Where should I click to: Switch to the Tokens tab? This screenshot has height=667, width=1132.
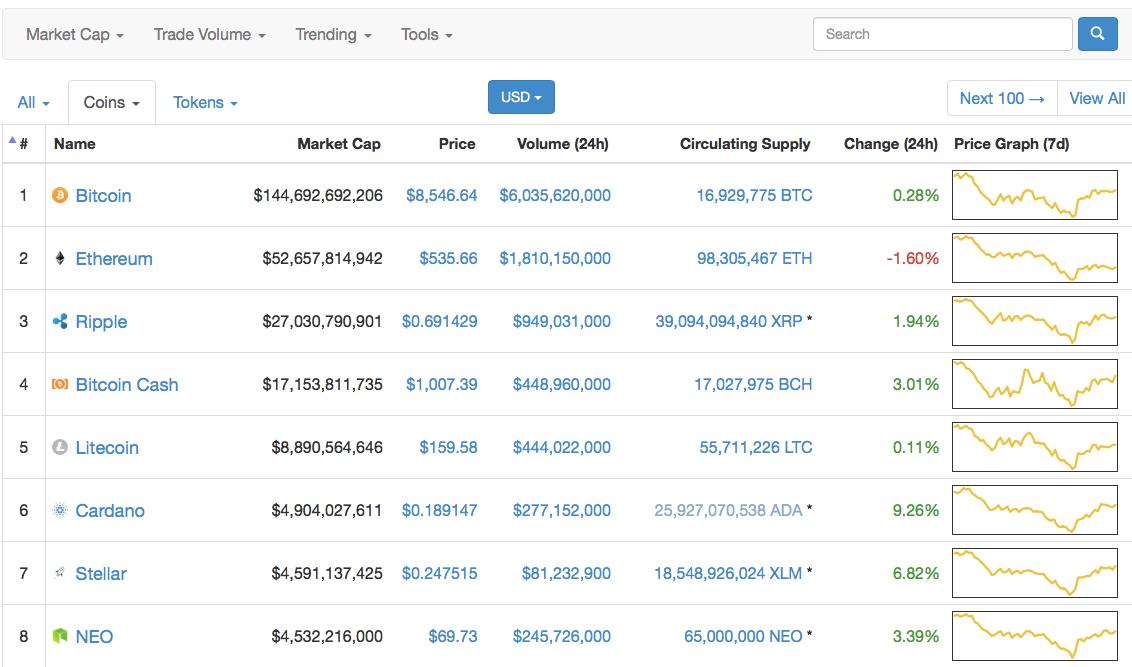205,103
